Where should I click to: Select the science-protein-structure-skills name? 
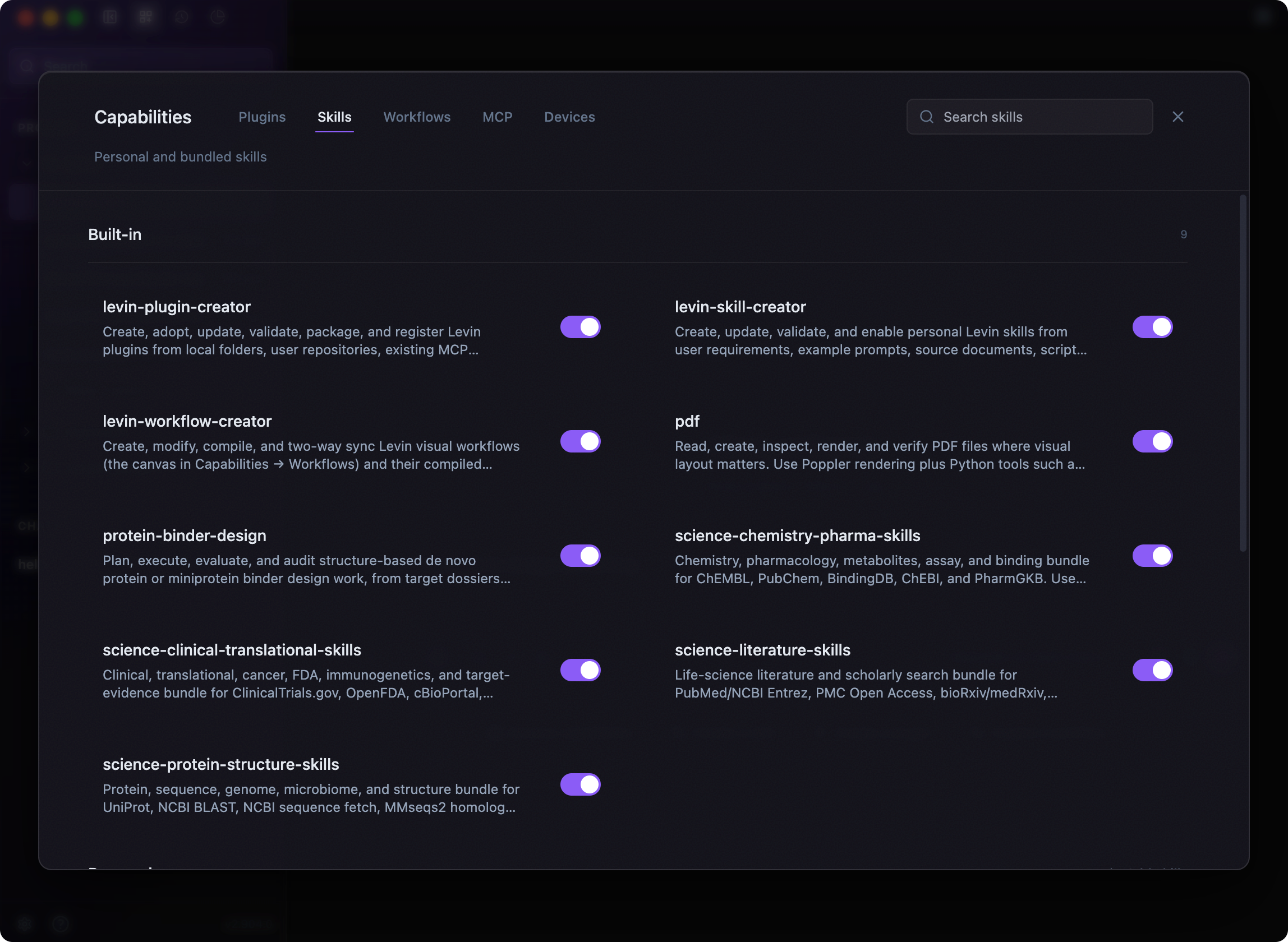221,764
